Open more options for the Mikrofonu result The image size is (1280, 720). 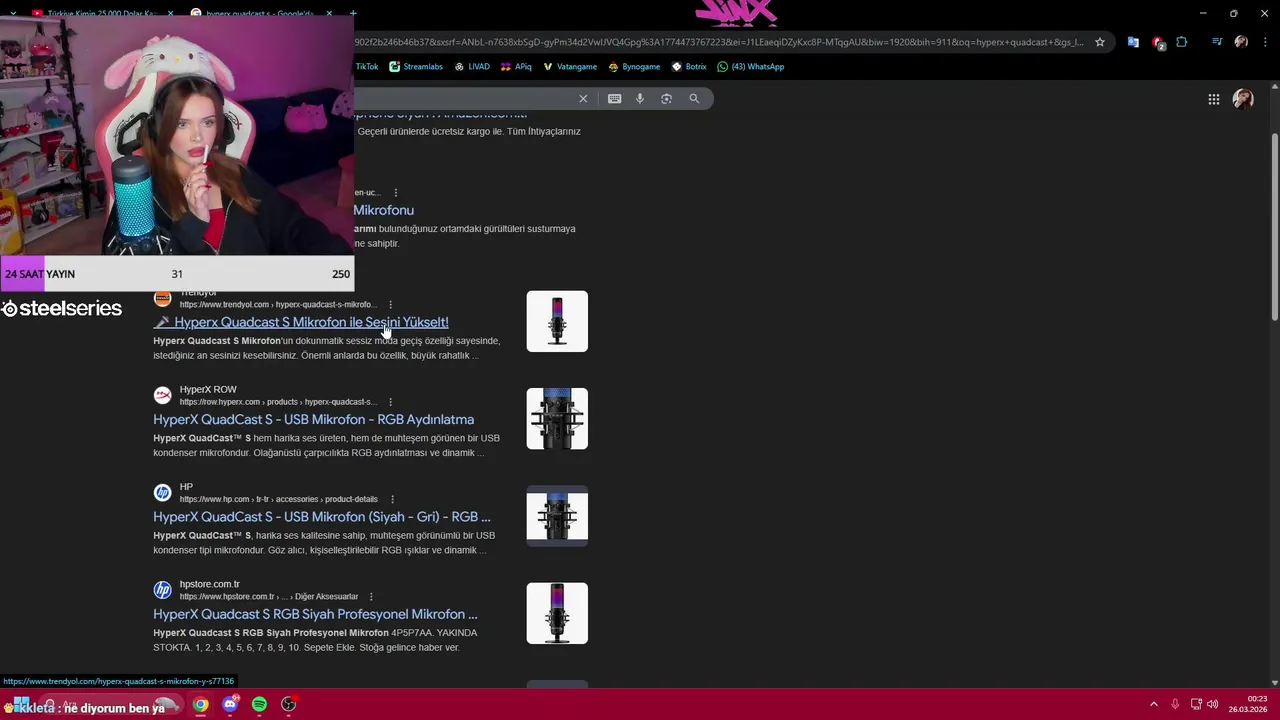point(396,192)
